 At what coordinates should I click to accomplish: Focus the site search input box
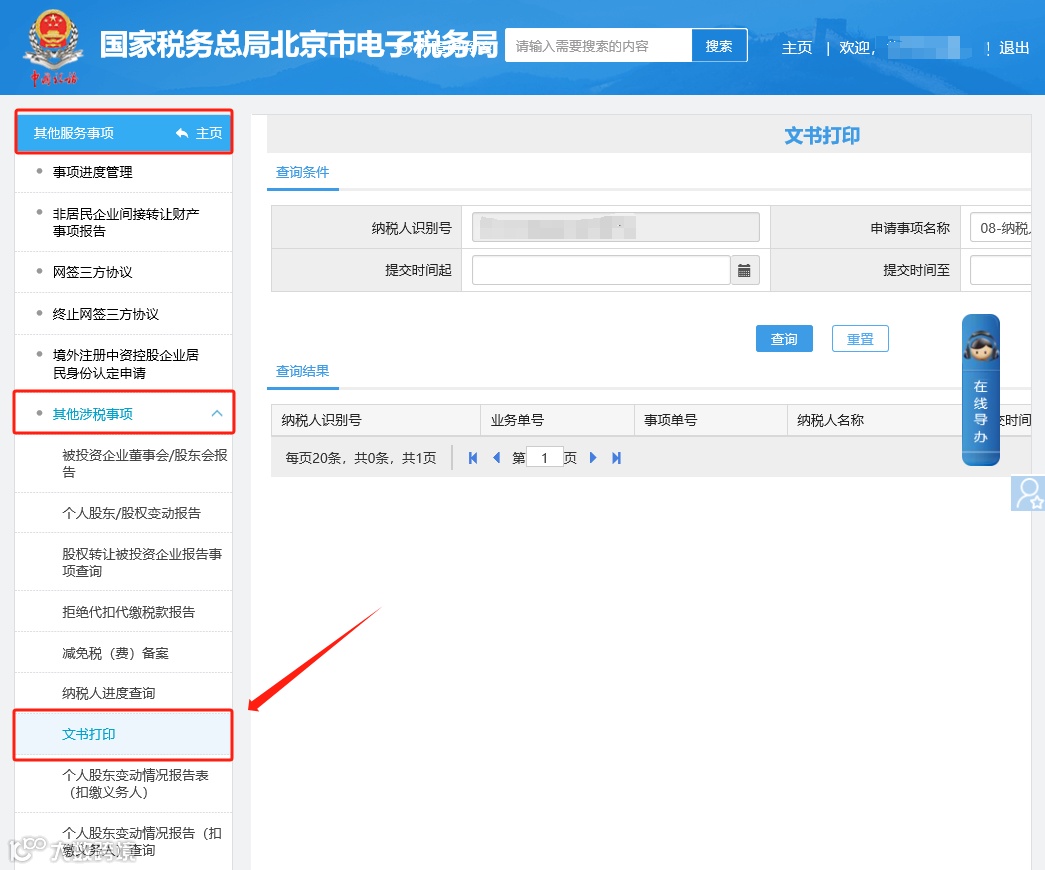(x=598, y=46)
